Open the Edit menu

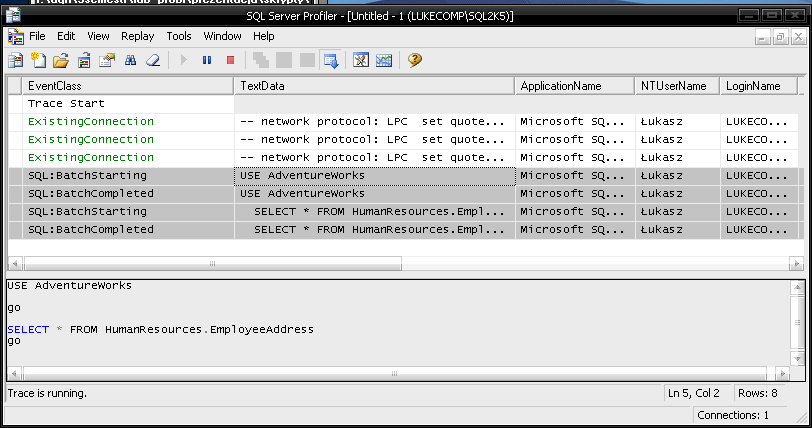pos(66,36)
